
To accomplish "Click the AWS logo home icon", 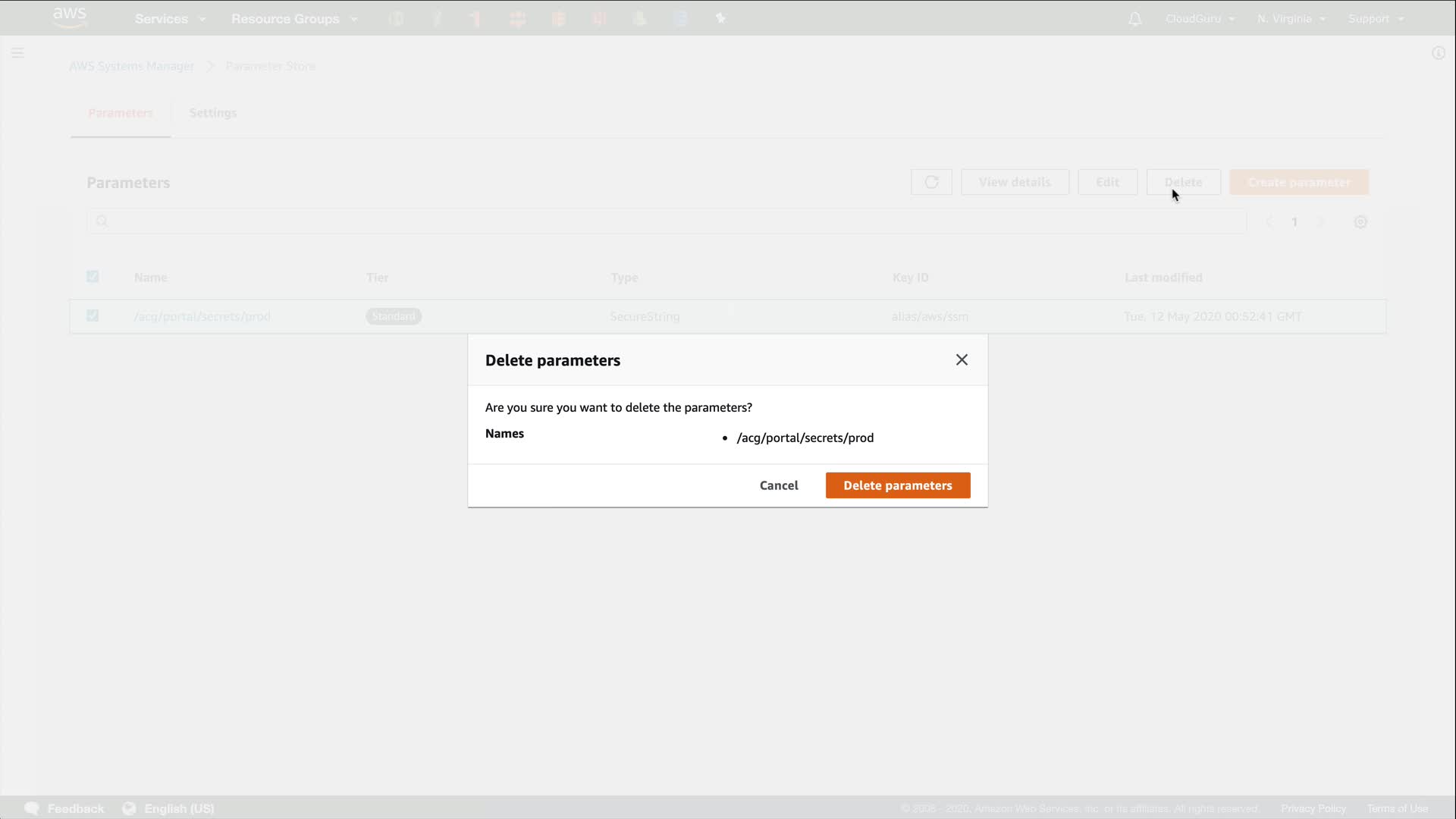I will point(70,17).
